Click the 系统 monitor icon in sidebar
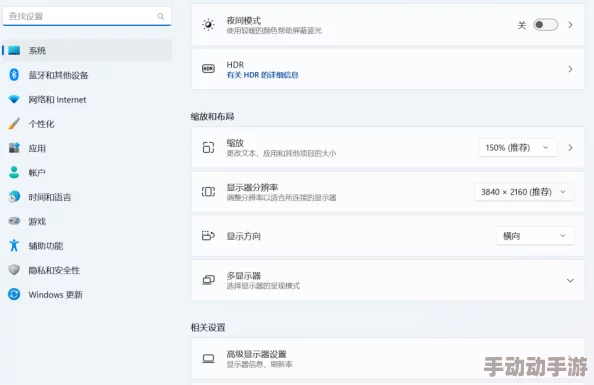The height and width of the screenshot is (385, 594). (x=14, y=50)
